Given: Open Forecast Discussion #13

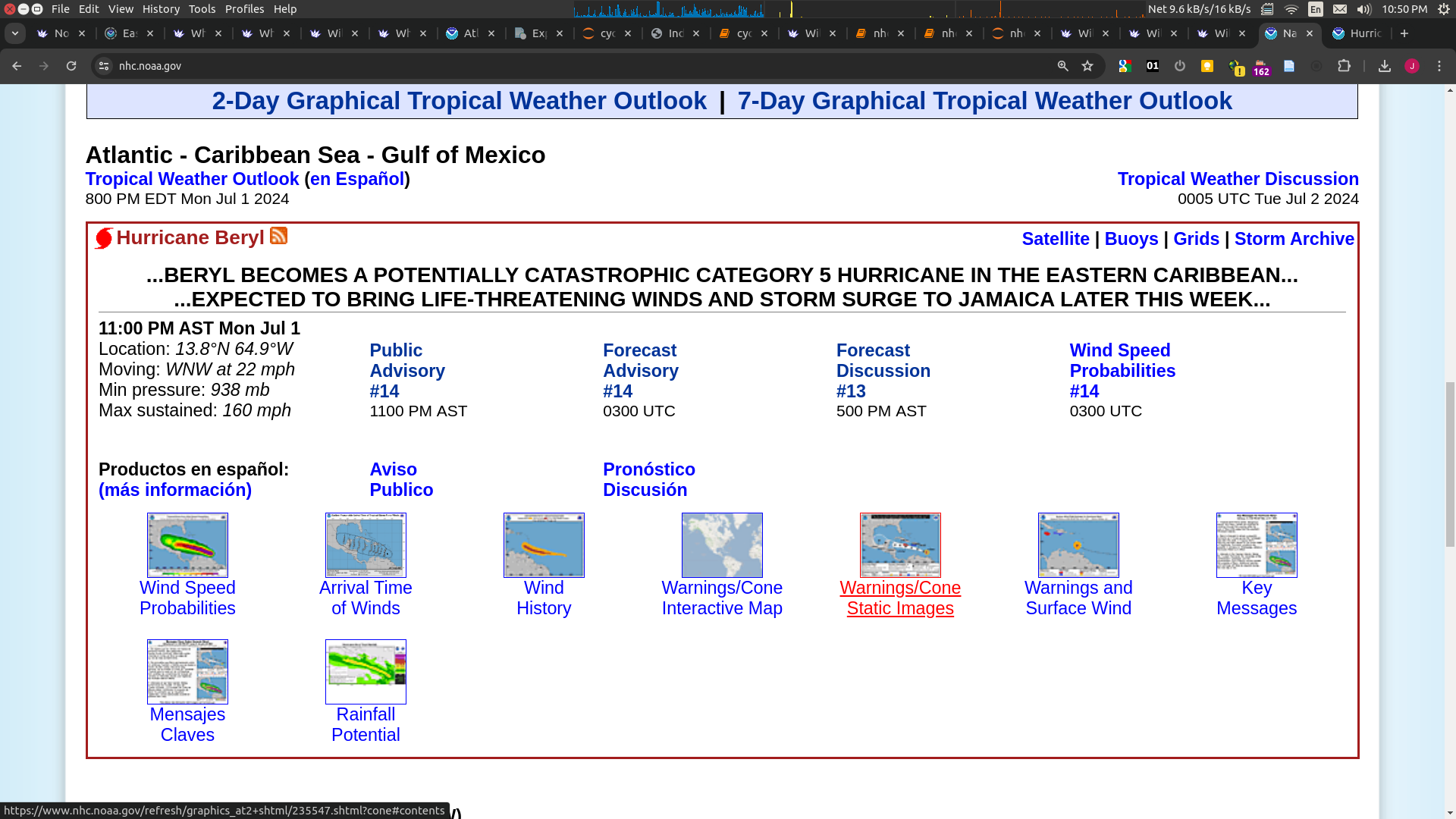Looking at the screenshot, I should (883, 371).
